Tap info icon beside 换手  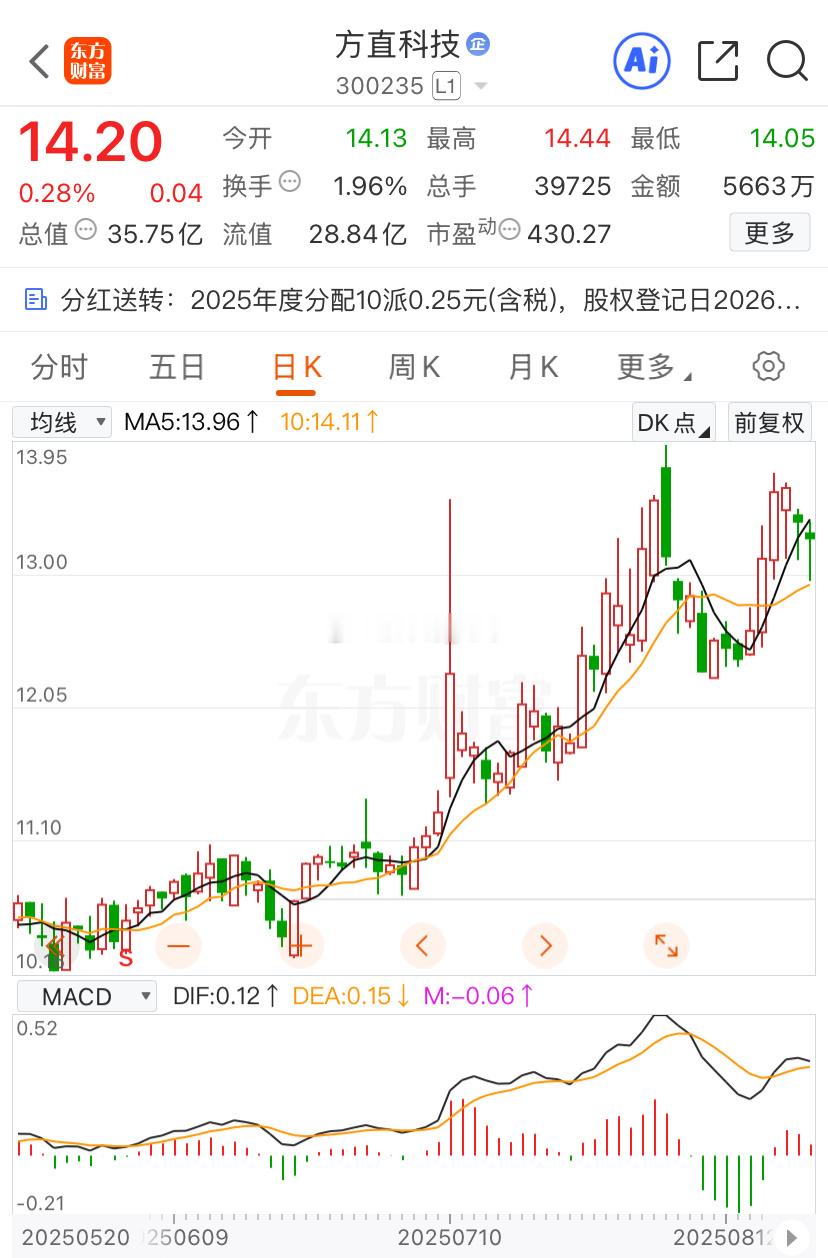click(x=290, y=182)
